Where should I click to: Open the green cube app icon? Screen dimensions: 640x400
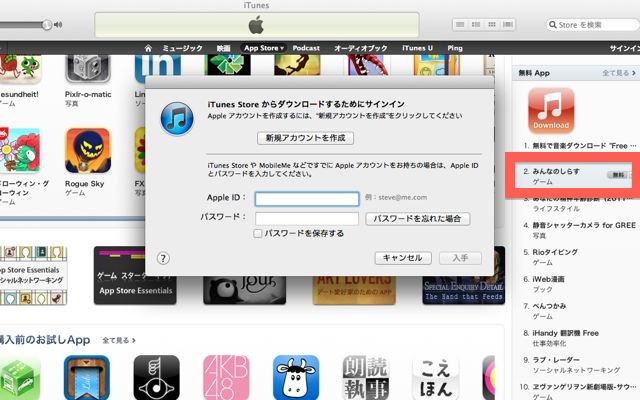pyautogui.click(x=20, y=377)
